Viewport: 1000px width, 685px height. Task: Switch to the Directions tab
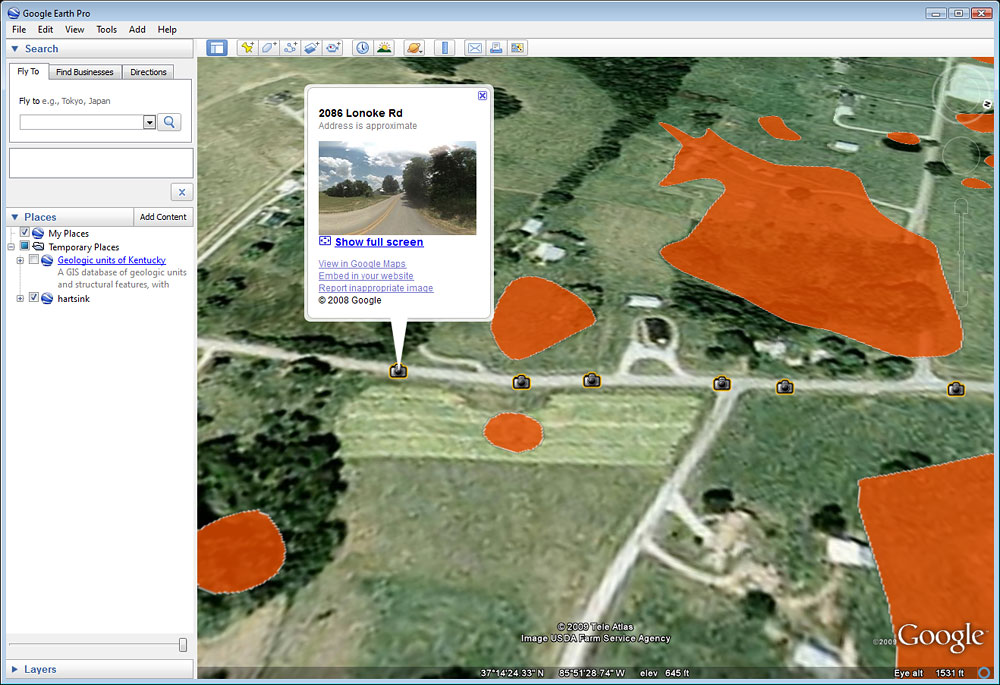tap(148, 72)
